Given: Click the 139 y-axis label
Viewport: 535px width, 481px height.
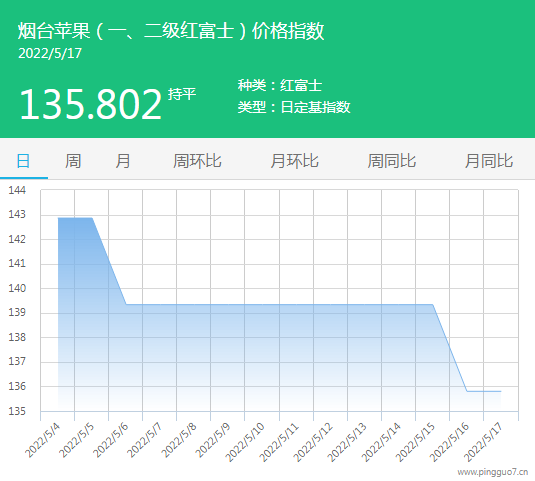Looking at the screenshot, I should point(17,312).
